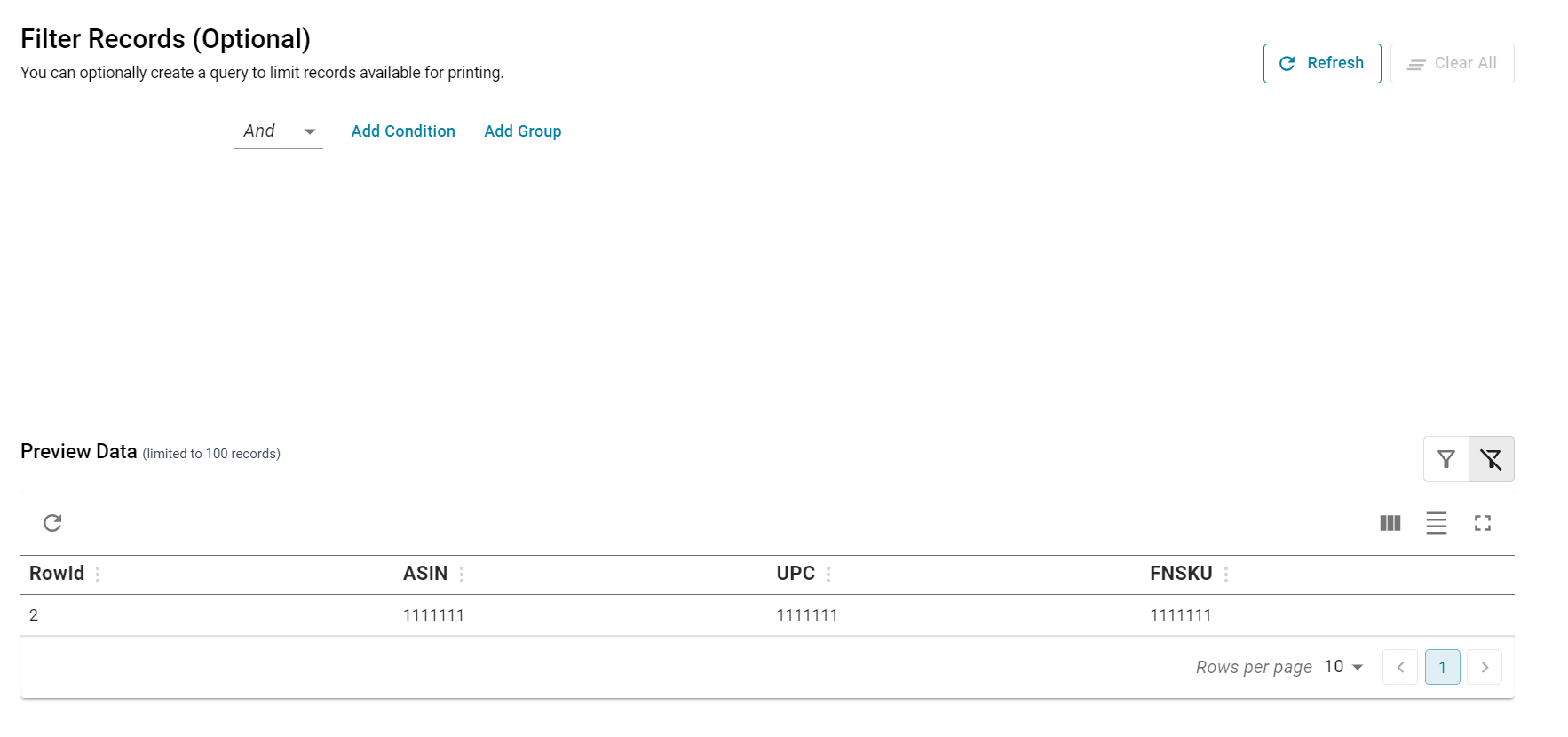Sort by the RowId column header
Viewport: 1568px width, 737px height.
coord(57,574)
